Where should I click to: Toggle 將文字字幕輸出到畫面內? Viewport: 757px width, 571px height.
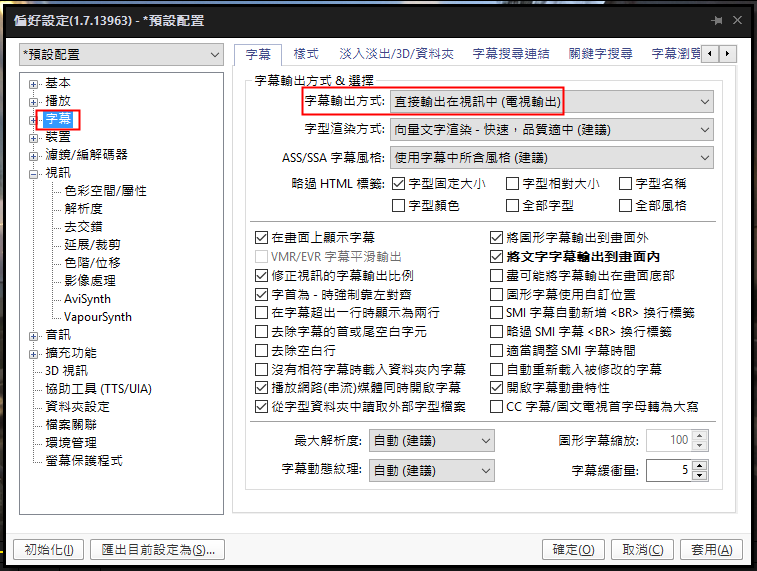pos(496,256)
